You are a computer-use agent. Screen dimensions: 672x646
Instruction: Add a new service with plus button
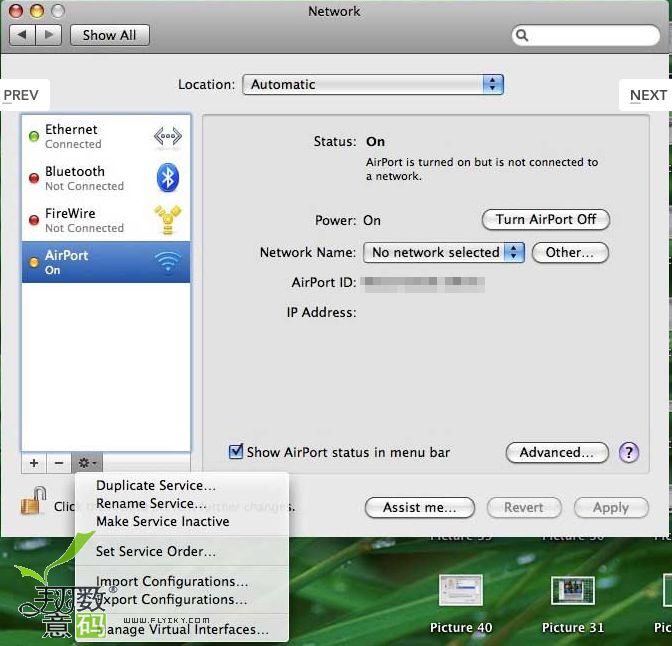tap(34, 463)
